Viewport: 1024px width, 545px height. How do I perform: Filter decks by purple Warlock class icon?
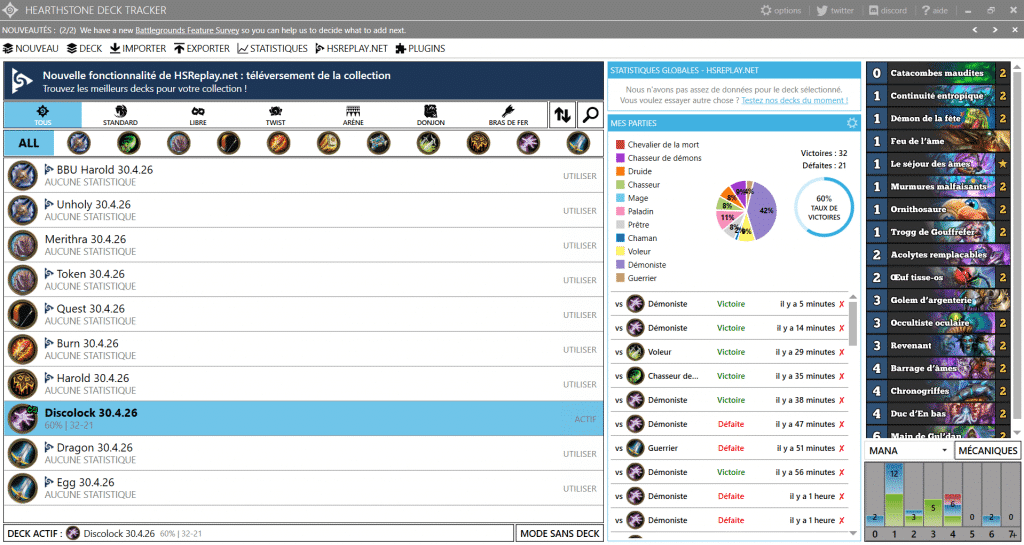point(528,142)
